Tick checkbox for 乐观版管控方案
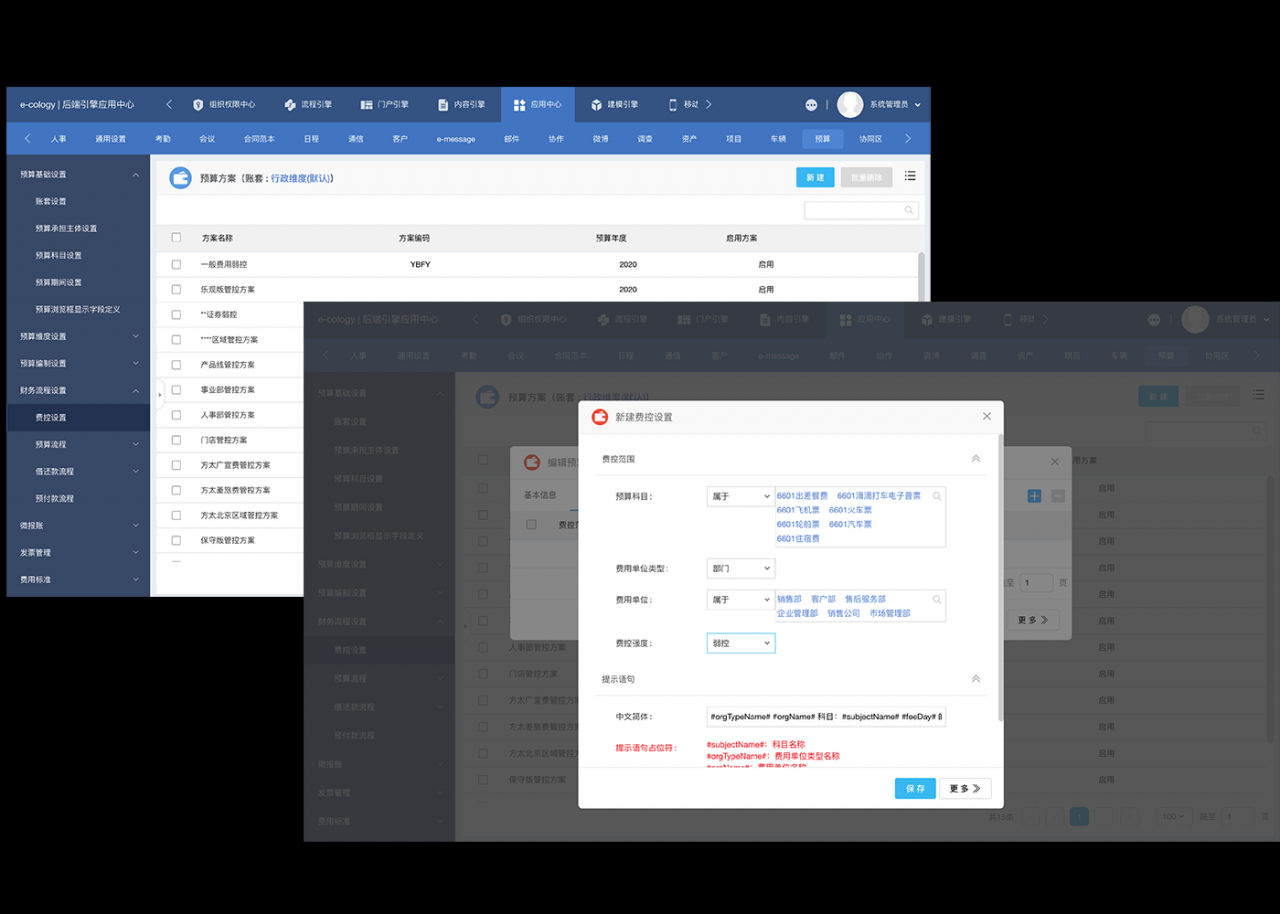This screenshot has width=1280, height=914. [176, 290]
